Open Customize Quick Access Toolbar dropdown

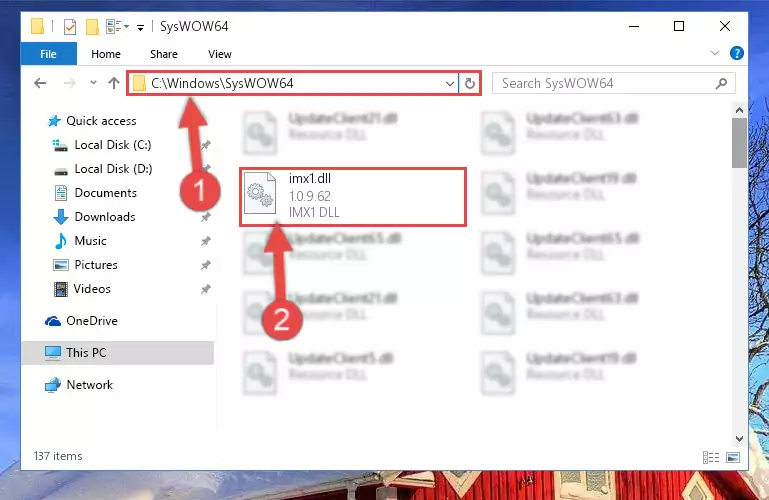click(x=140, y=28)
